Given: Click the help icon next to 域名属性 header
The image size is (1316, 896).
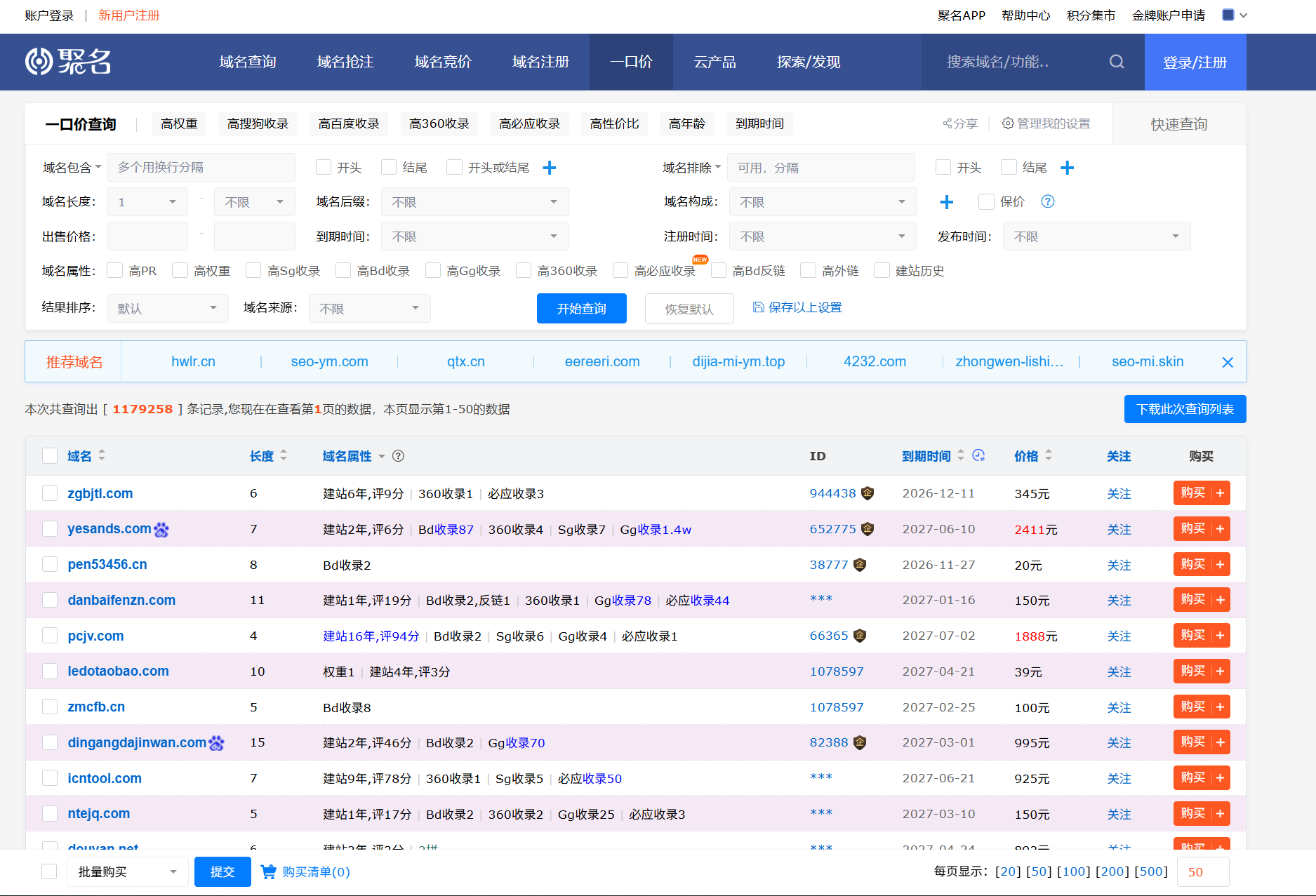Looking at the screenshot, I should tap(398, 456).
